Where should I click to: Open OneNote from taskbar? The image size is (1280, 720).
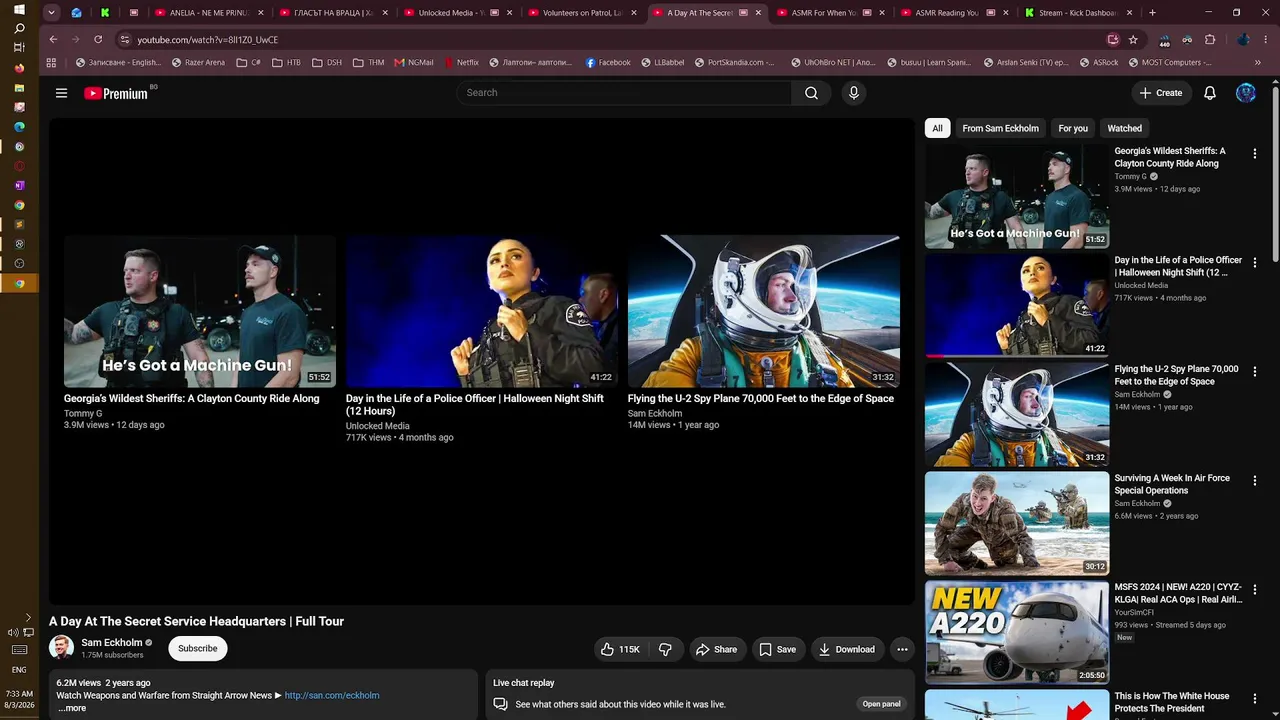point(19,185)
